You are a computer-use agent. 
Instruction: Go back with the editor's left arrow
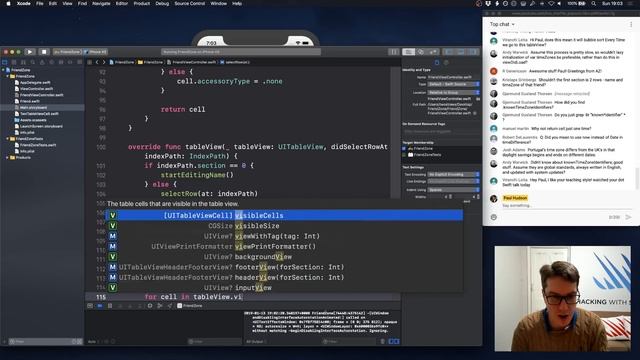97,62
